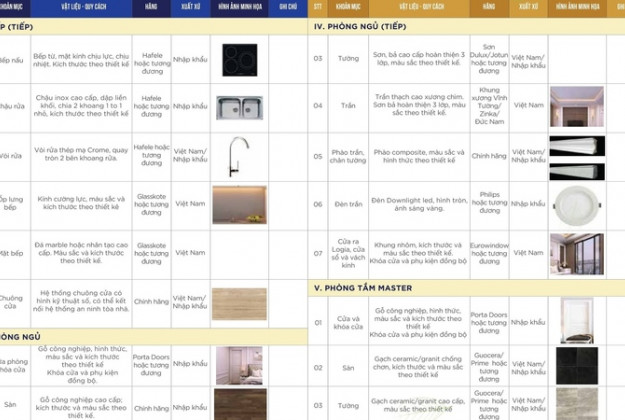Click the 'Đèn trần' item cell

pos(348,204)
